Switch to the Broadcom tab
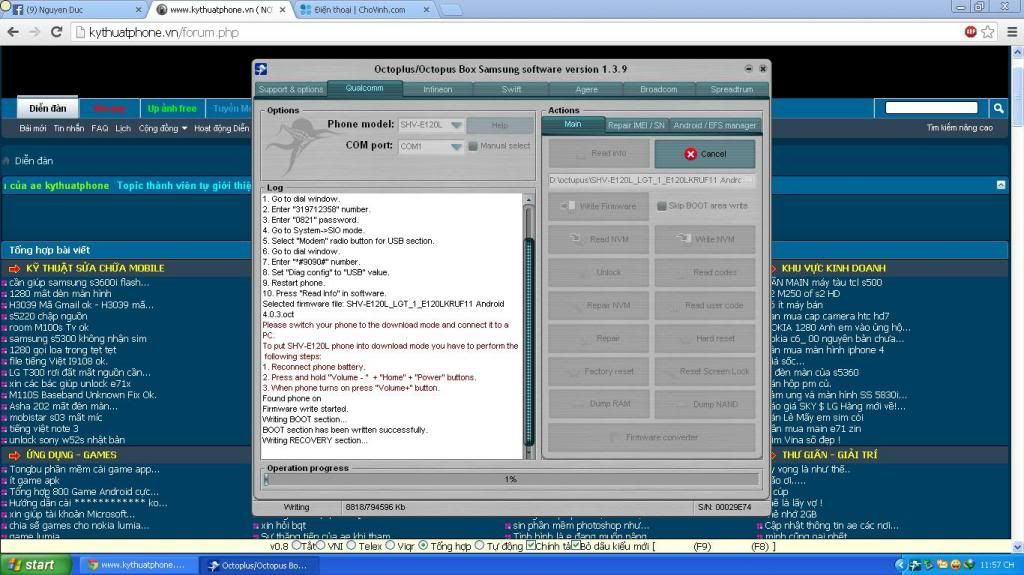1024x575 pixels. (x=658, y=90)
